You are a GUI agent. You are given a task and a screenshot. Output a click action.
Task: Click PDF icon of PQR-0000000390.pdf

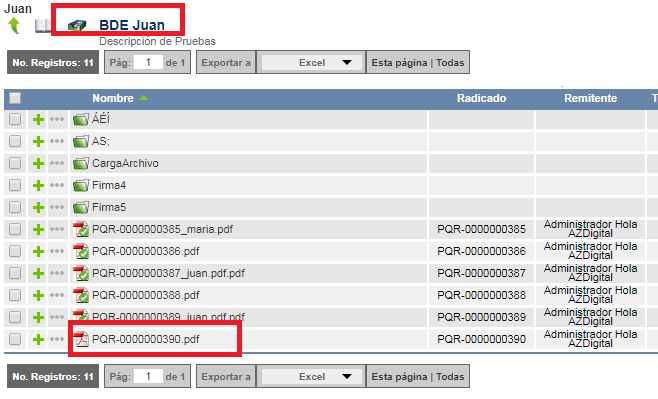[x=81, y=339]
